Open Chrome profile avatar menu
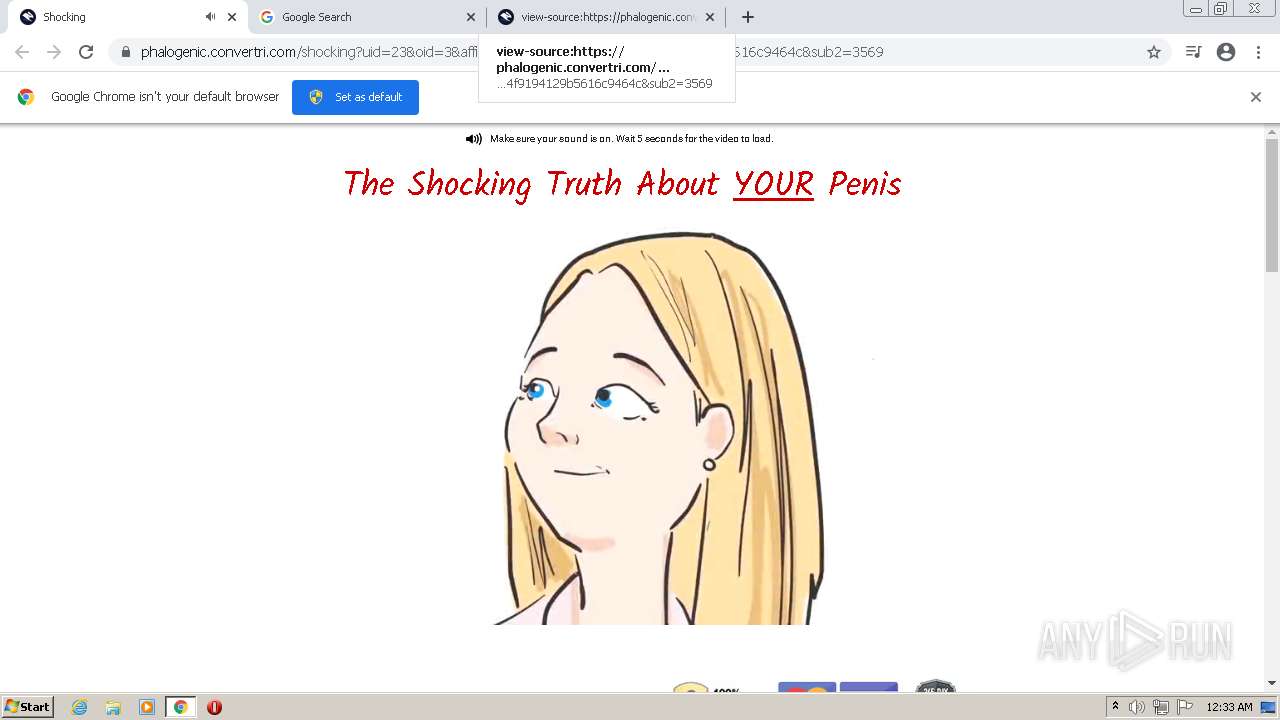Image resolution: width=1280 pixels, height=720 pixels. pyautogui.click(x=1226, y=52)
